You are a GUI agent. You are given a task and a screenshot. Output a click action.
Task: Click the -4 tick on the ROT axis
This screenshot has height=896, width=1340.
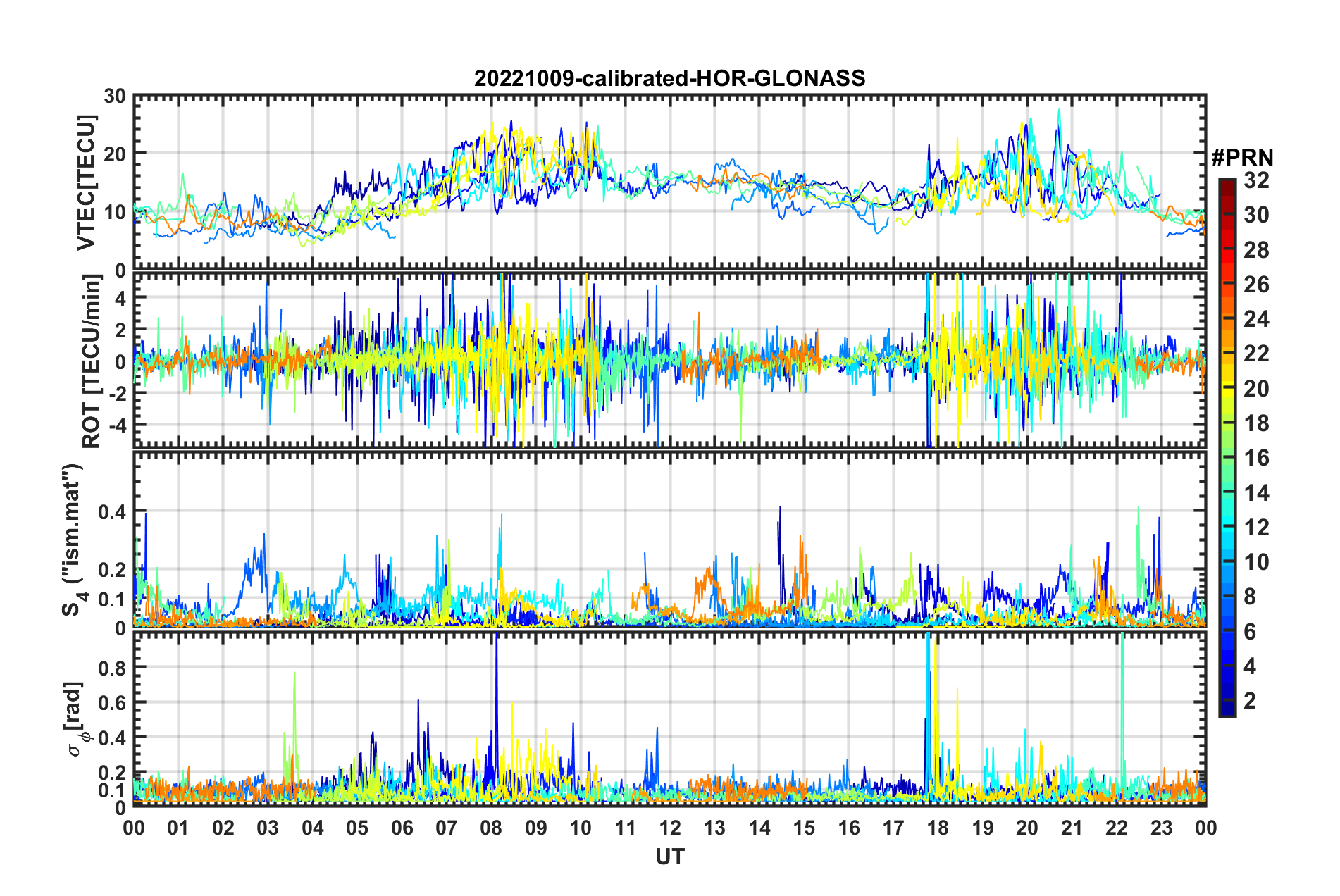click(x=116, y=425)
